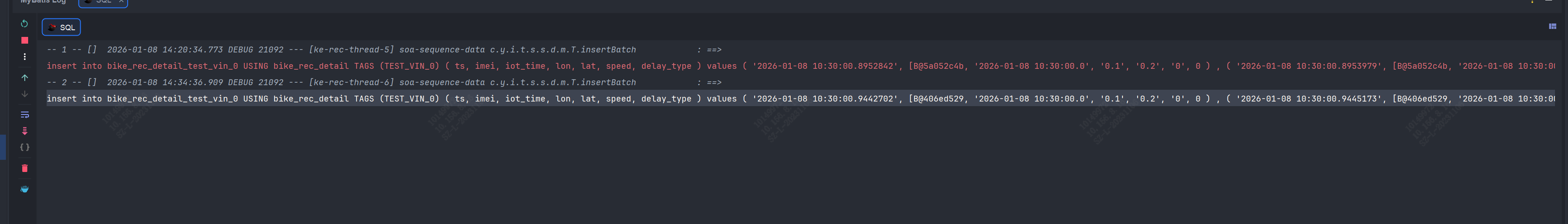Click the layout icon at right edge
Screen dimensions: 1568x224
pyautogui.click(x=1552, y=26)
